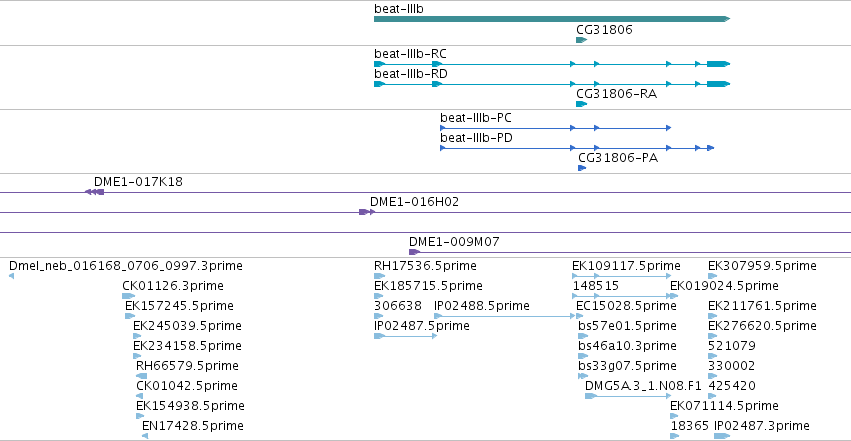Click the CG31806-PA arrow glyph
The image size is (851, 441).
(582, 168)
